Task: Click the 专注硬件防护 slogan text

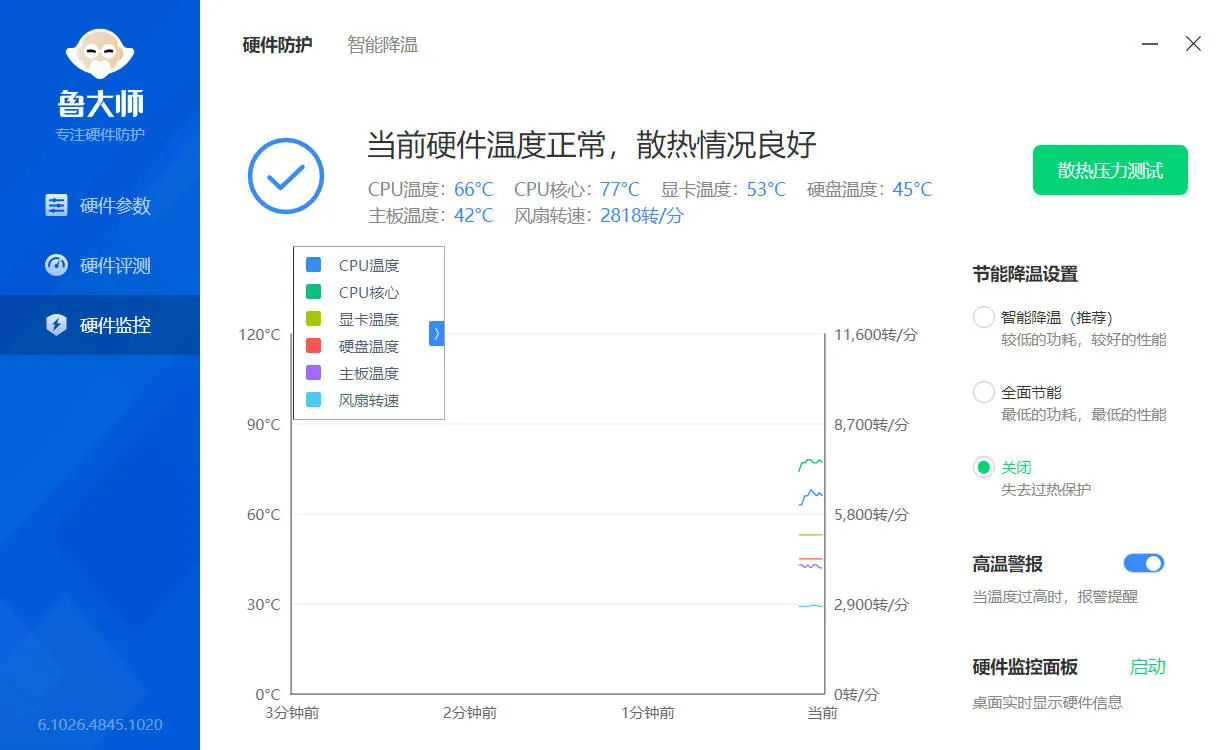Action: [100, 134]
